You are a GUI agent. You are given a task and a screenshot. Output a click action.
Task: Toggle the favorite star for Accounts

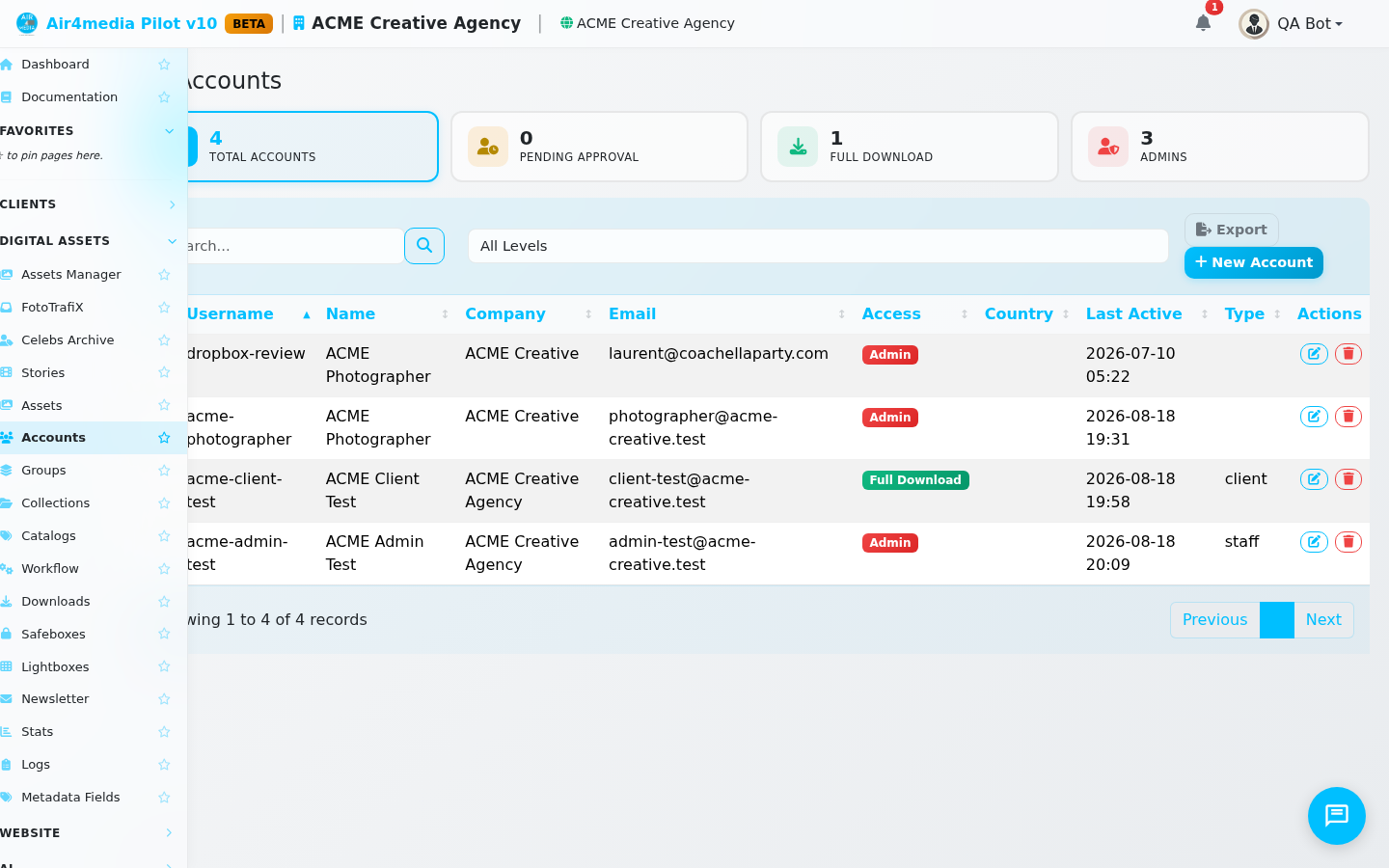(164, 438)
